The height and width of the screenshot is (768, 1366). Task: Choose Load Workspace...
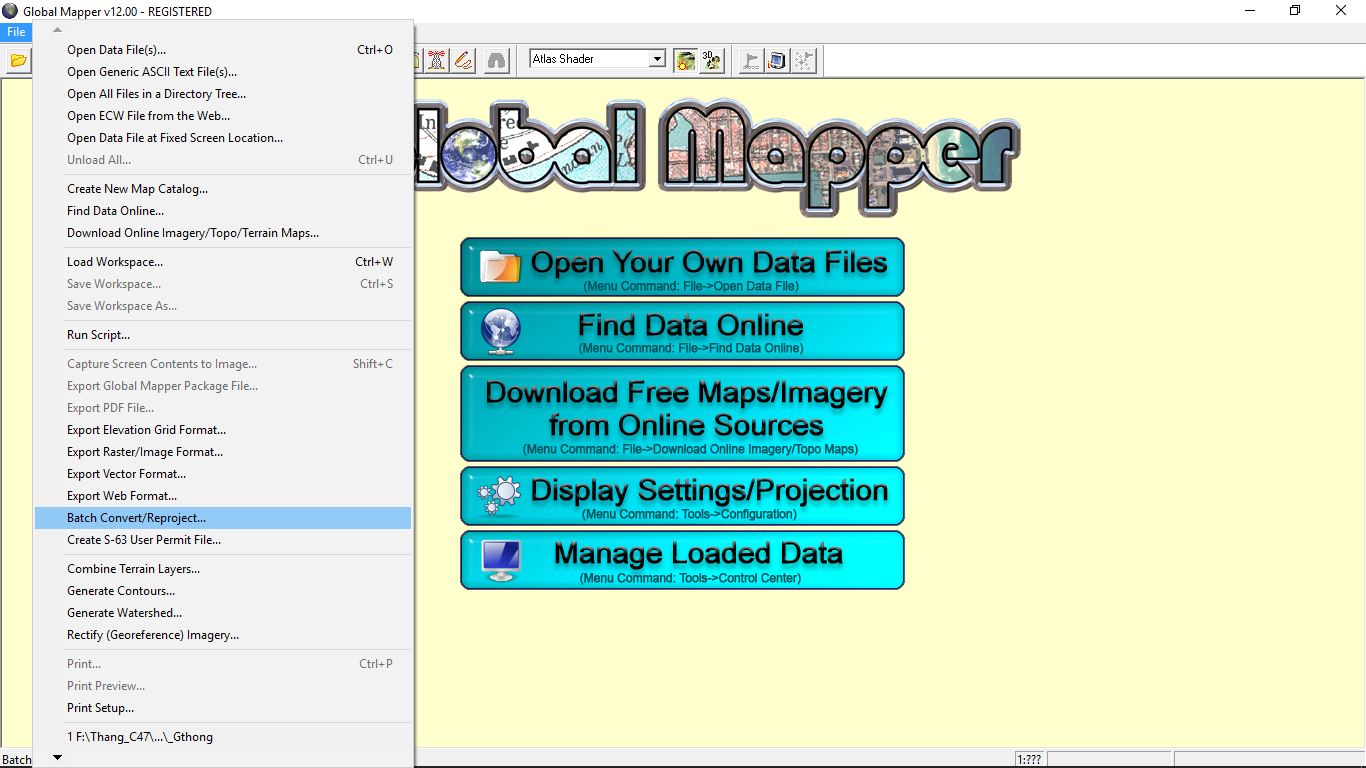coord(223,262)
